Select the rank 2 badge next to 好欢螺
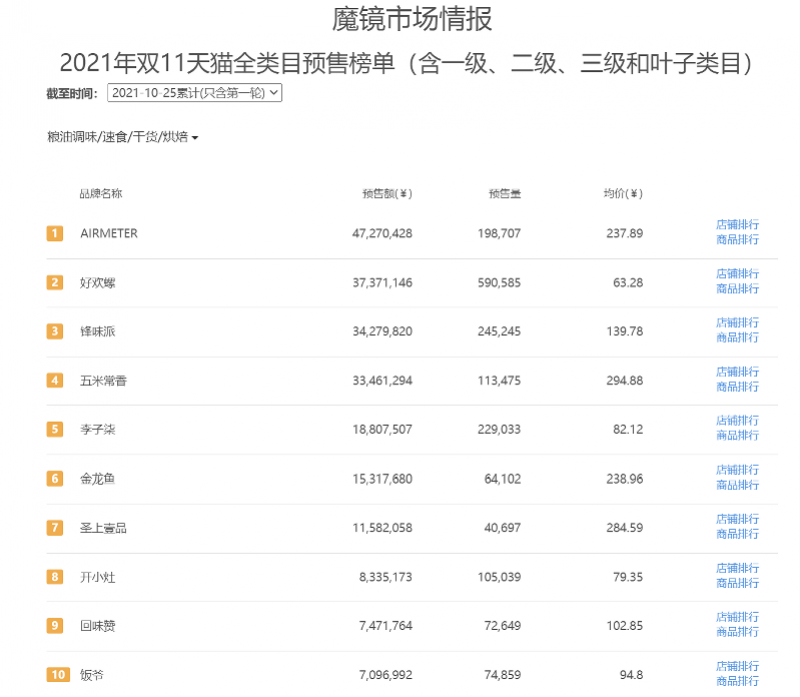The height and width of the screenshot is (697, 800). coord(54,282)
